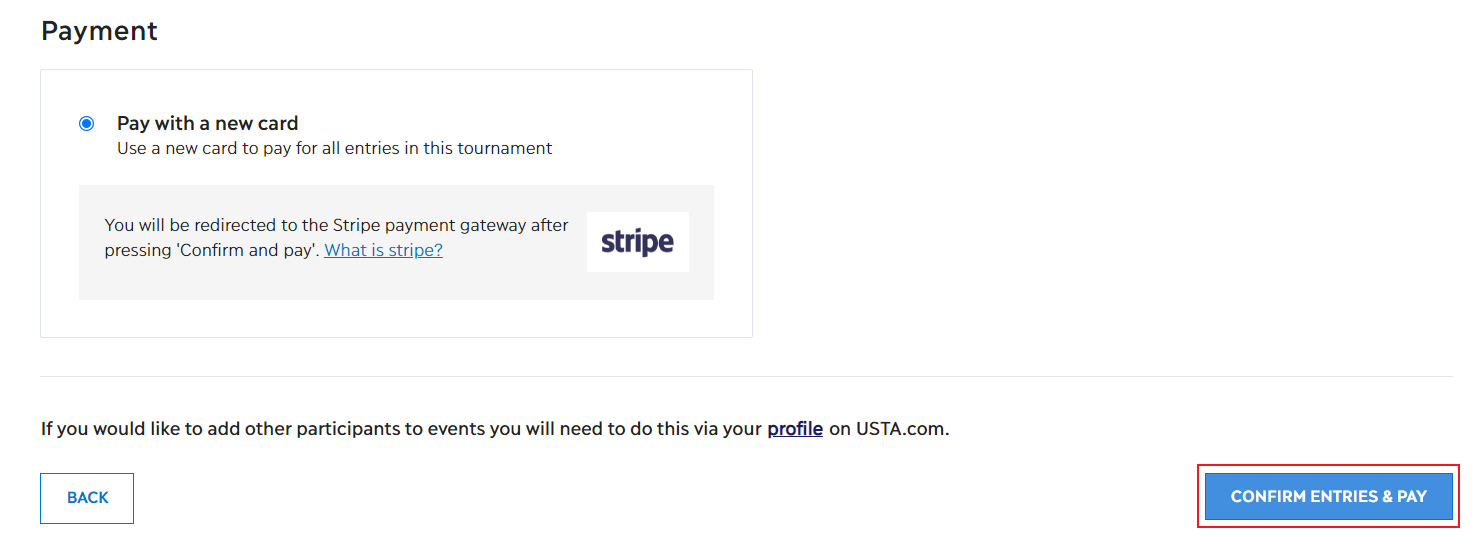Screen dimensions: 1473x540
Task: Click the Payment section heading
Action: (x=99, y=31)
